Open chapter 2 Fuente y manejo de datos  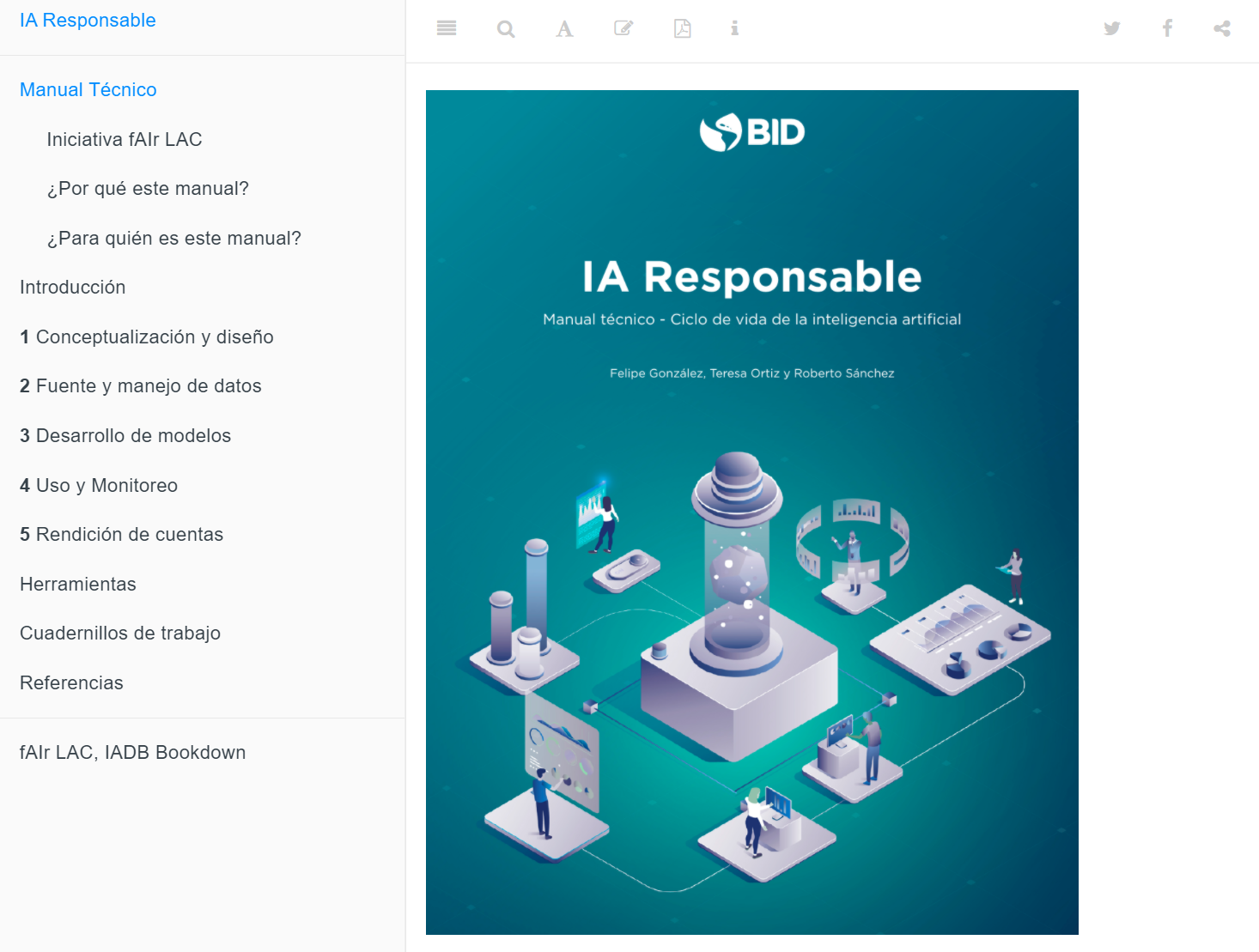pyautogui.click(x=141, y=386)
